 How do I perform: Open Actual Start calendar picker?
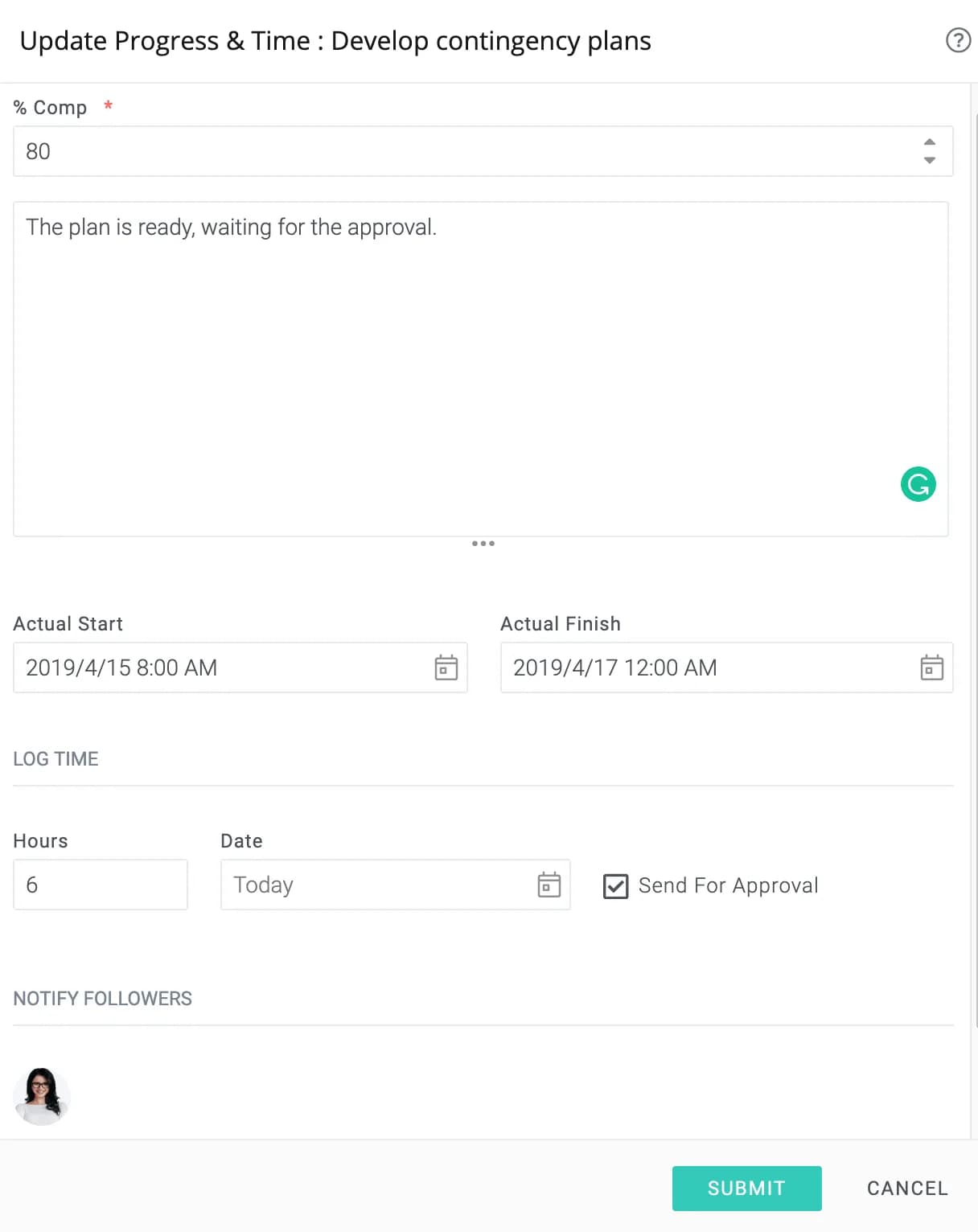(446, 667)
